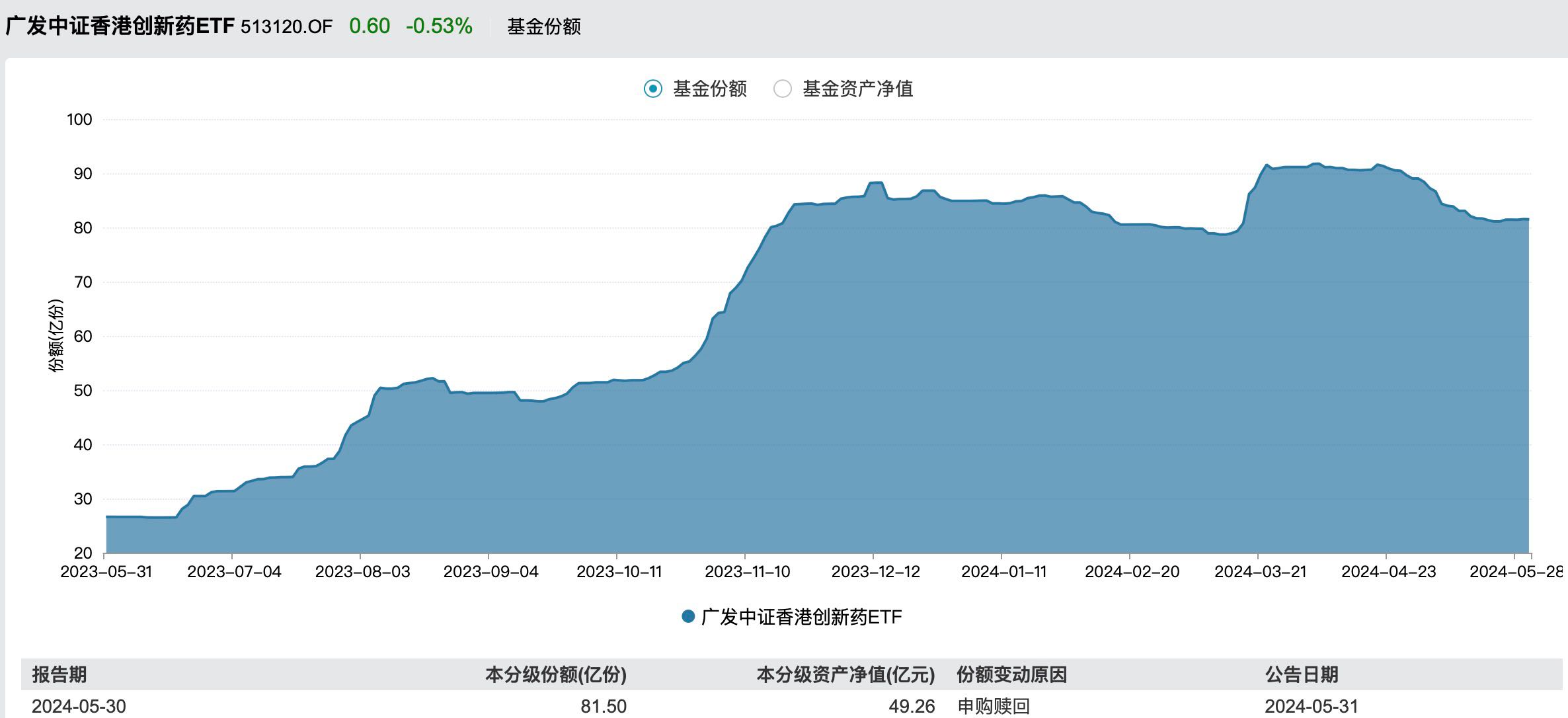Click the 基金份额 header tab
This screenshot has height=718, width=1568.
point(543,26)
